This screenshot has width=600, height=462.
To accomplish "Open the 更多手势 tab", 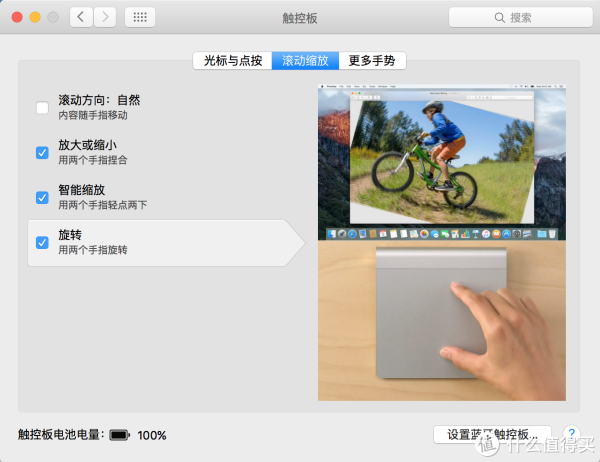I will (x=372, y=60).
